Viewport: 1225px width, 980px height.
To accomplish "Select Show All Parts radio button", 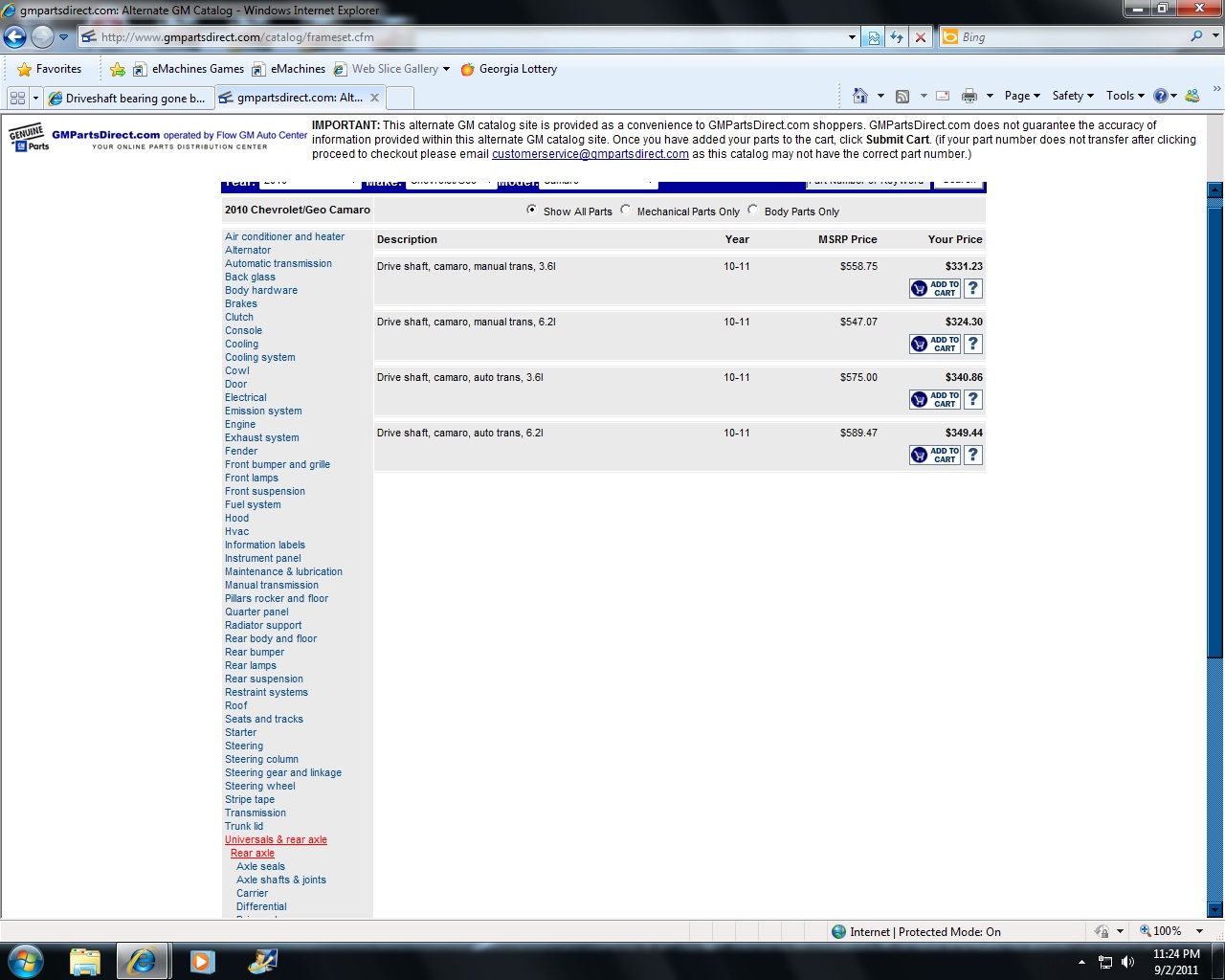I will (x=532, y=211).
